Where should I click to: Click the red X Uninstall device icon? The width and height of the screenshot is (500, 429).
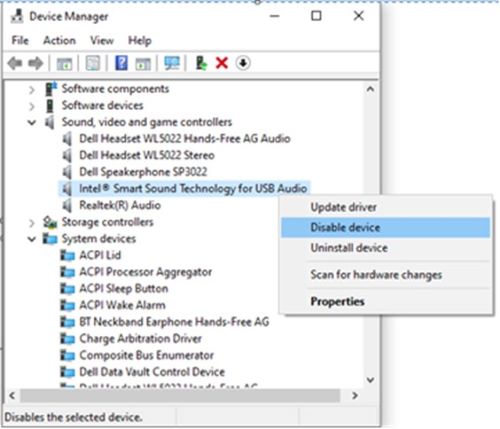pyautogui.click(x=222, y=63)
